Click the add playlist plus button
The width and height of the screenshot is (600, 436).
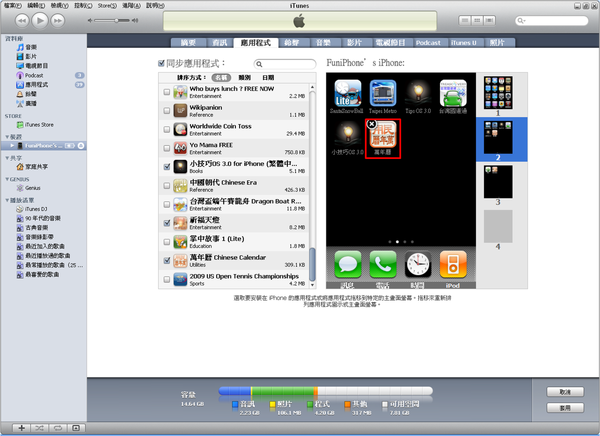(x=21, y=428)
